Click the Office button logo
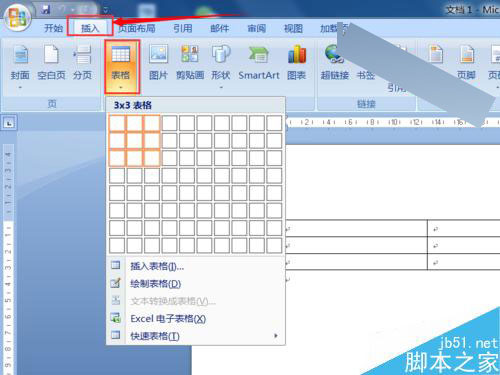Image resolution: width=500 pixels, height=375 pixels. click(17, 17)
